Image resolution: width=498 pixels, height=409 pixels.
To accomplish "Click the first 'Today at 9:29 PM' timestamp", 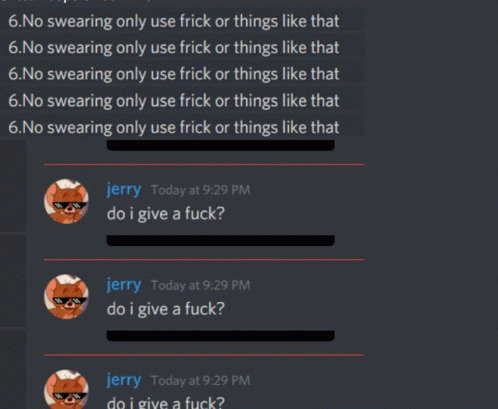I will coord(200,190).
